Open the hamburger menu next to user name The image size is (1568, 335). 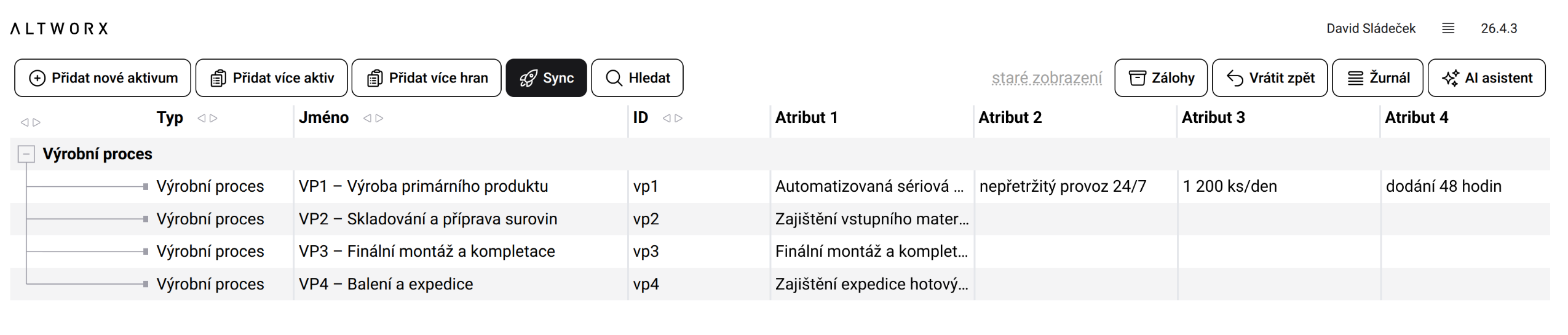(x=1448, y=28)
